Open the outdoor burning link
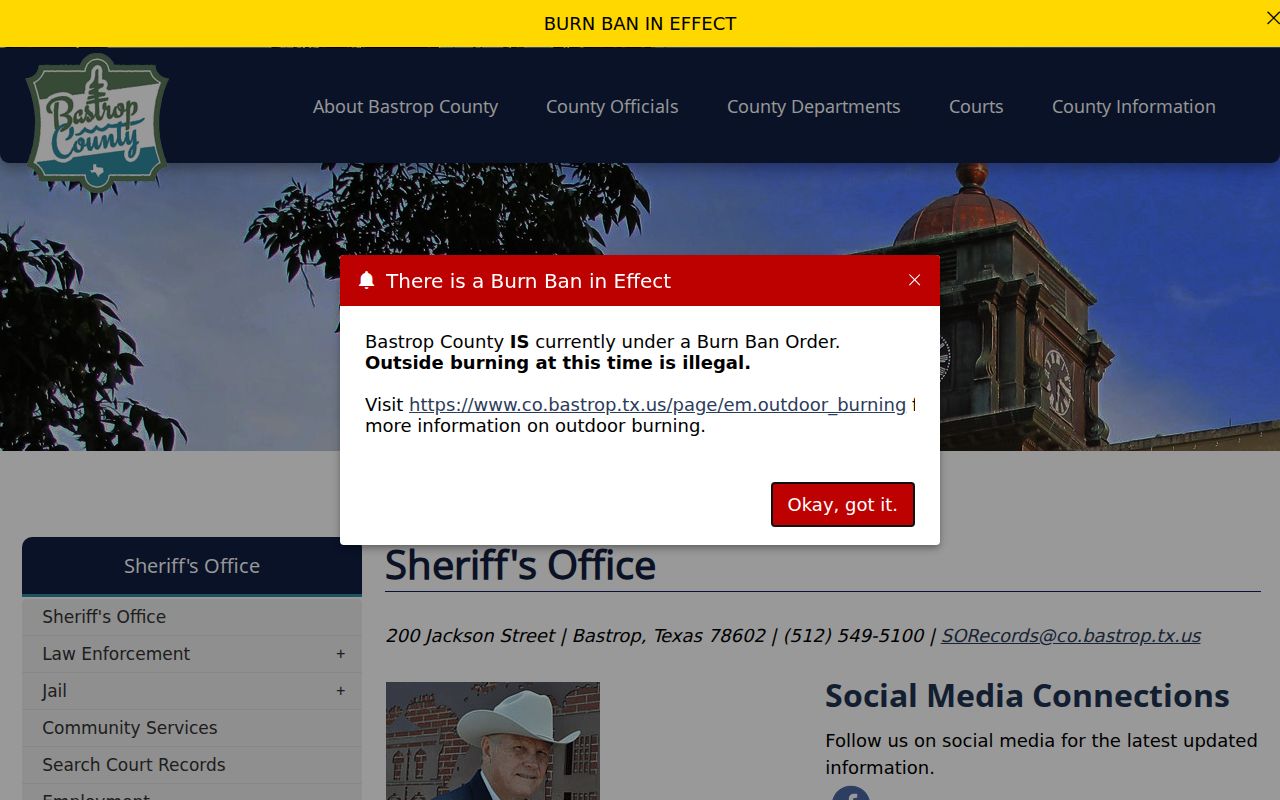Screen dimensions: 1280x800 coord(657,405)
